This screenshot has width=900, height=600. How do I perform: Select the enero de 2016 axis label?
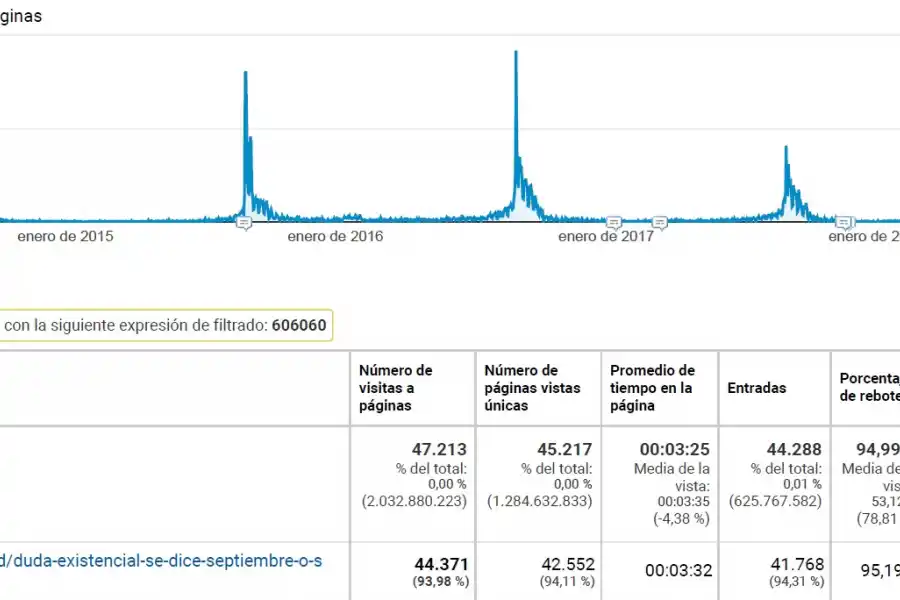pyautogui.click(x=334, y=237)
